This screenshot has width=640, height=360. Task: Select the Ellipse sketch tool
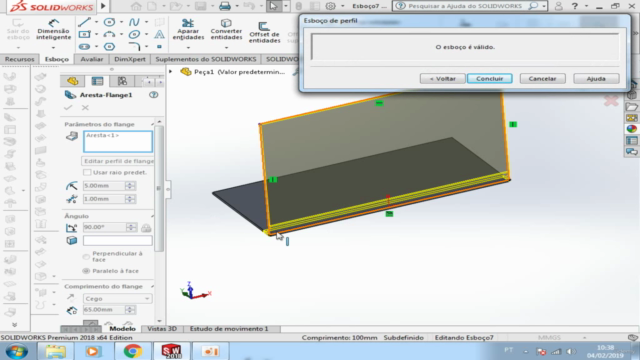134,35
